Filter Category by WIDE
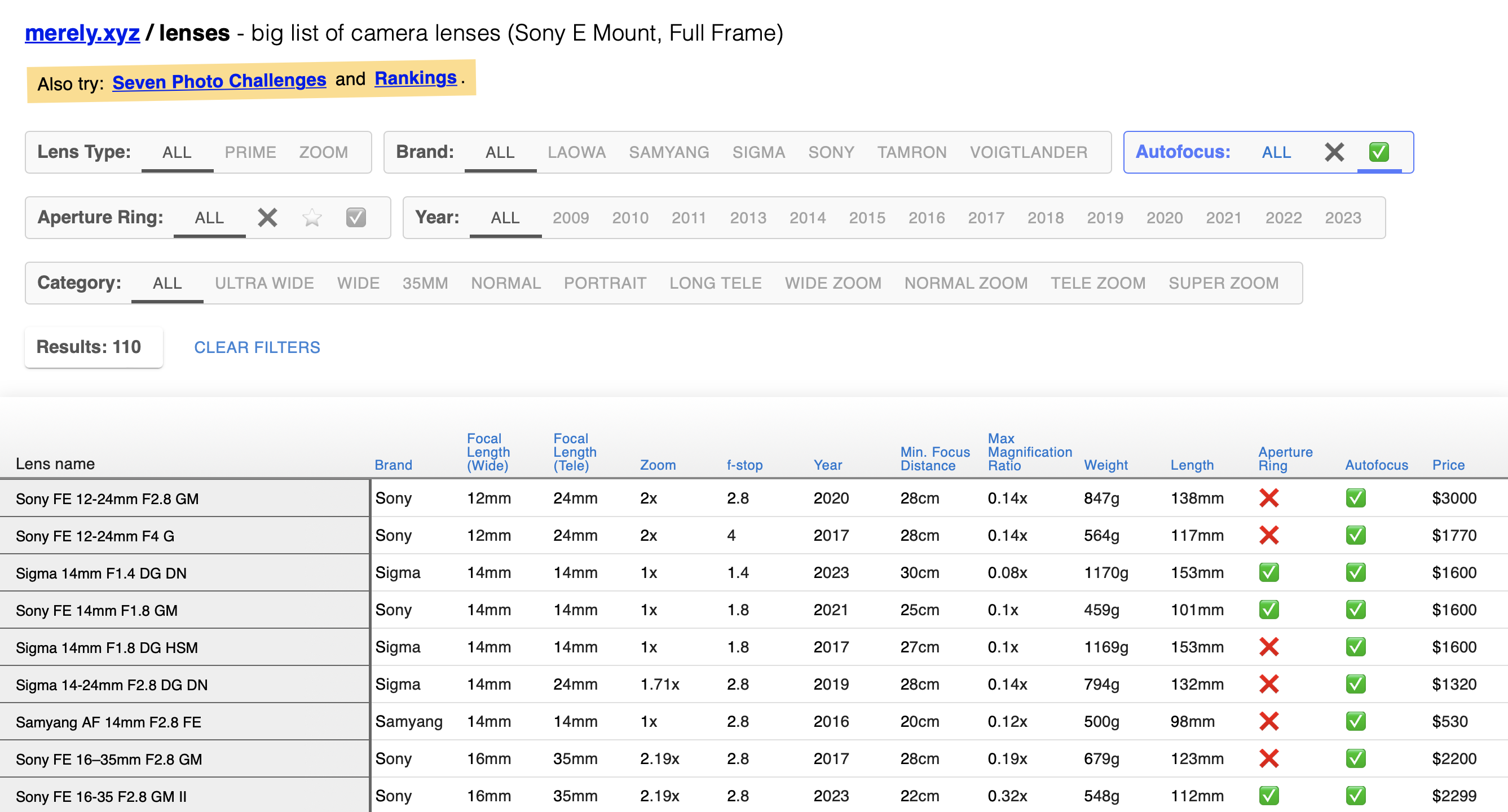1508x812 pixels. (358, 283)
